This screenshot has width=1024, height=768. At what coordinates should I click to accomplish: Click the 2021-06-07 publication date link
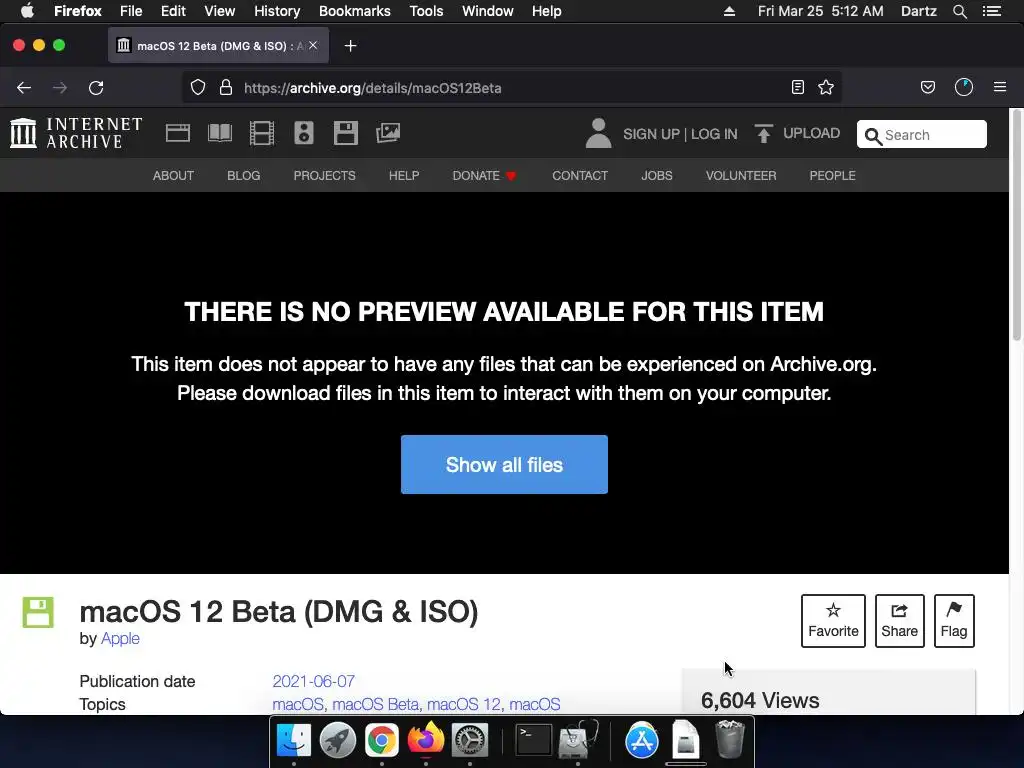coord(313,681)
